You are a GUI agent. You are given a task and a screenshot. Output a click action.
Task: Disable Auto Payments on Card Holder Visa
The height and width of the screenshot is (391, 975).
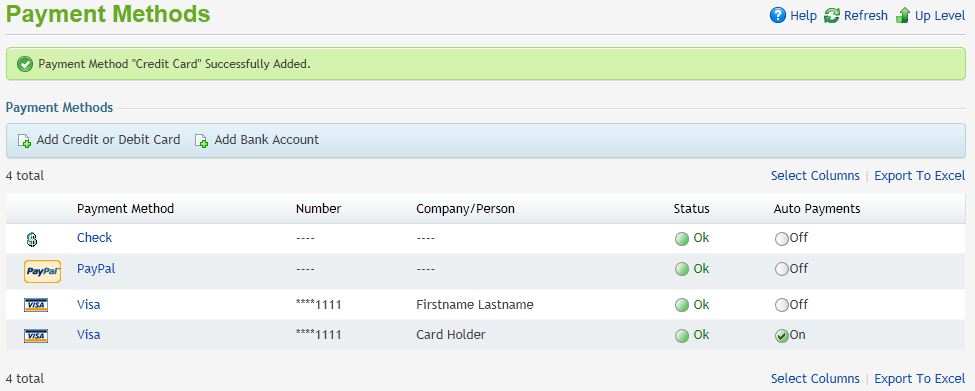(782, 336)
